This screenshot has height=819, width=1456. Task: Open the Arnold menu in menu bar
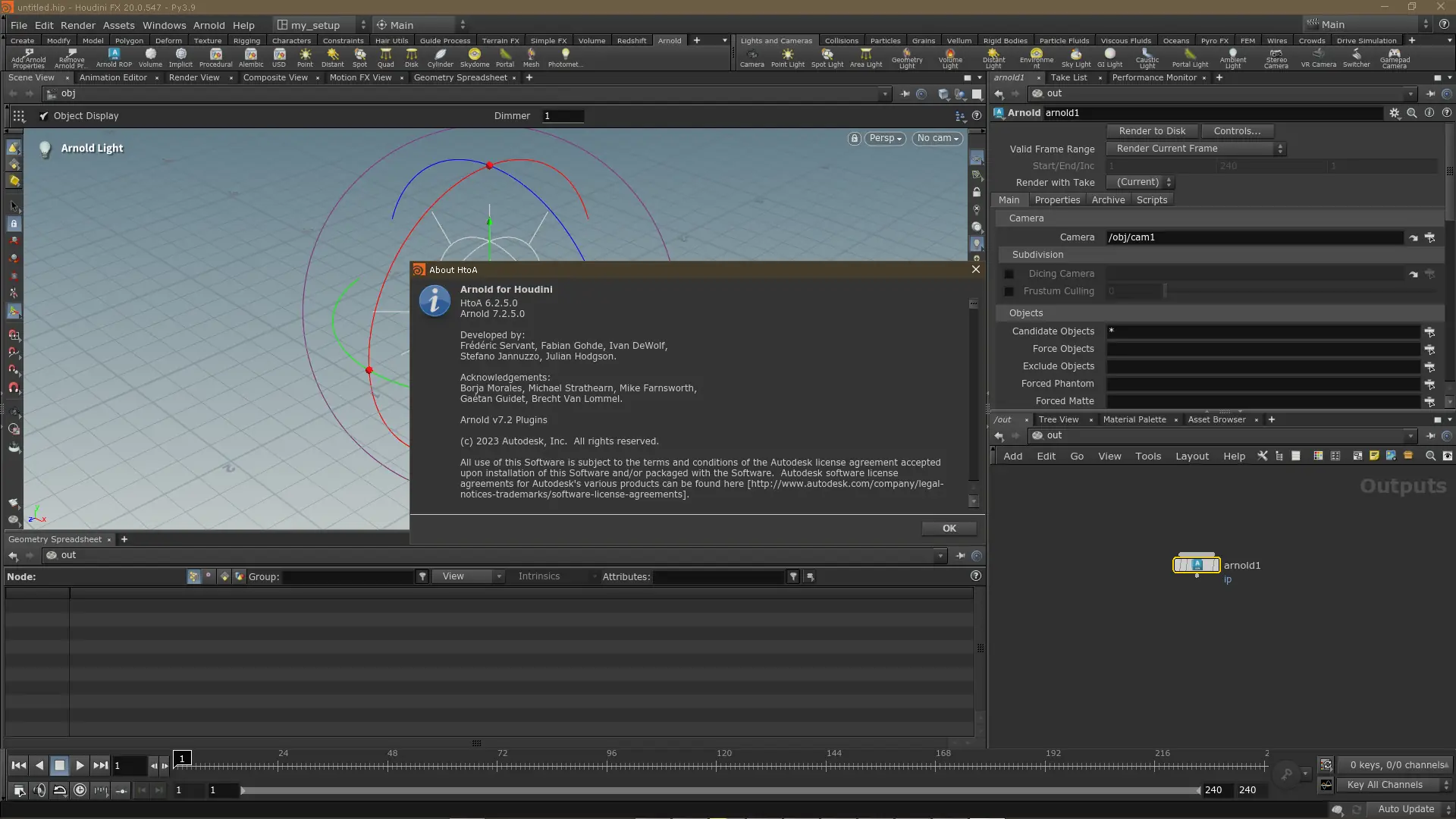coord(209,25)
